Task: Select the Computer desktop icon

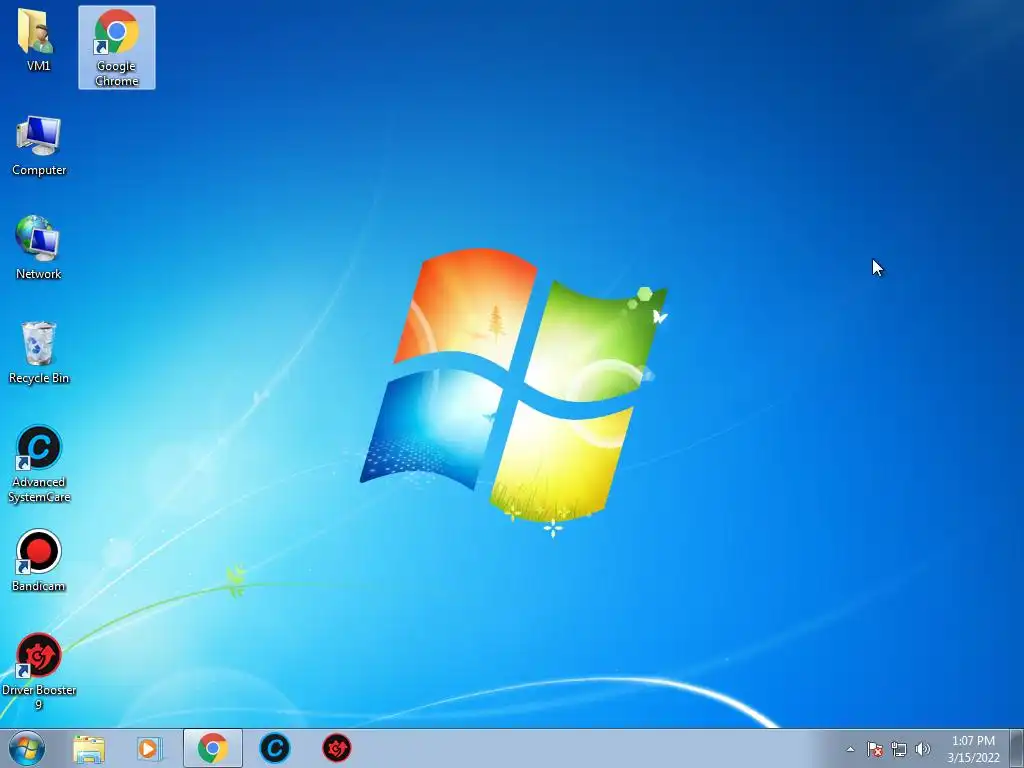Action: pos(39,146)
